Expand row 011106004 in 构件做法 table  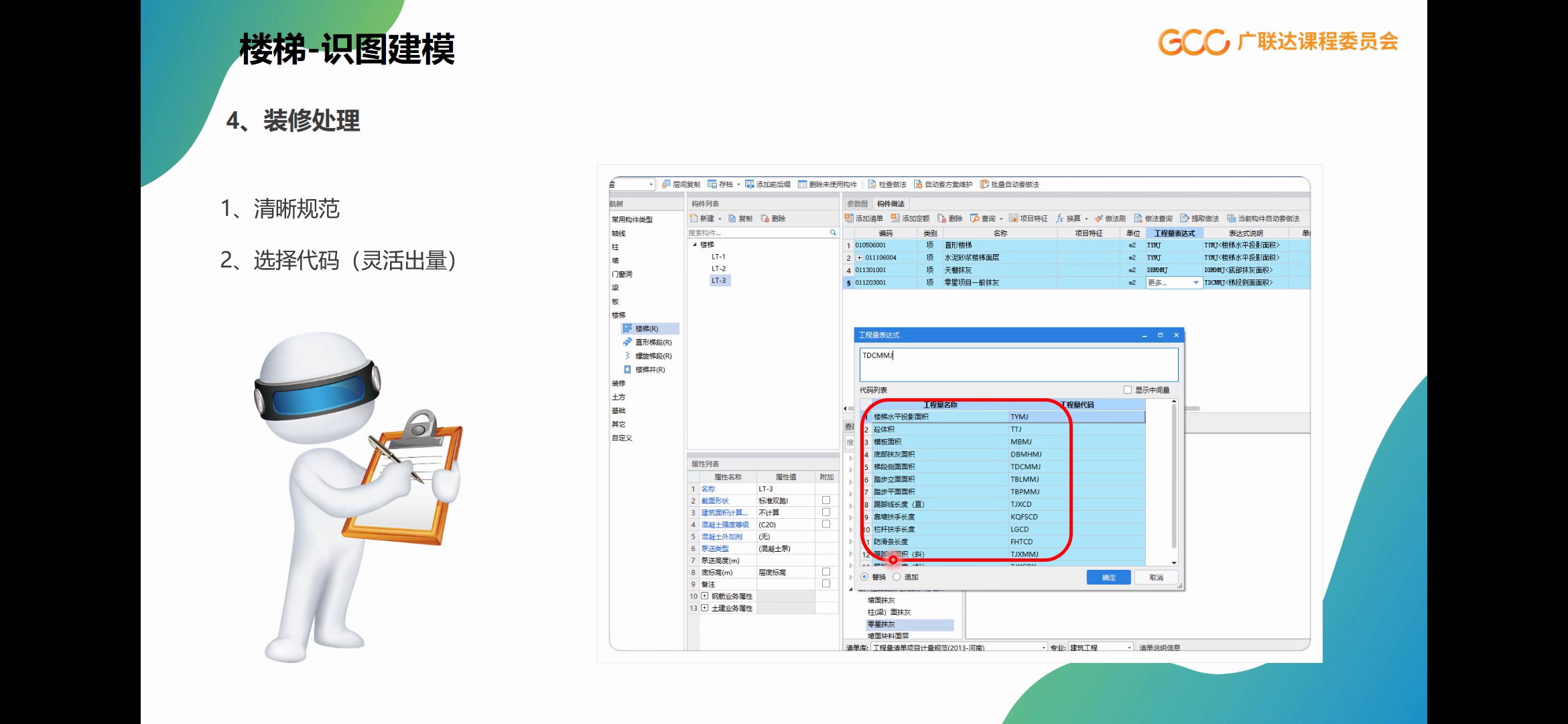point(859,257)
